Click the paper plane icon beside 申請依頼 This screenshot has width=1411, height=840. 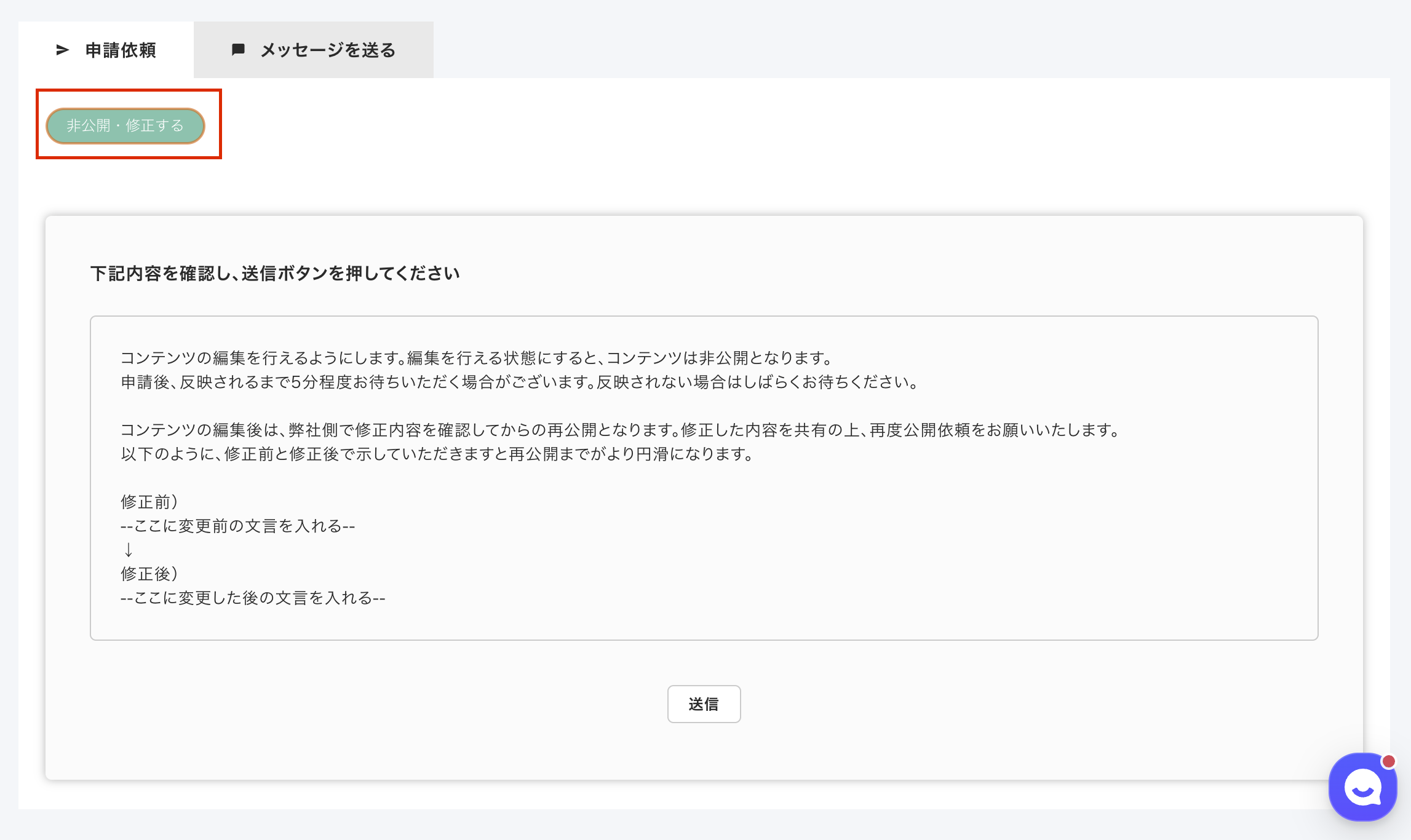(62, 50)
